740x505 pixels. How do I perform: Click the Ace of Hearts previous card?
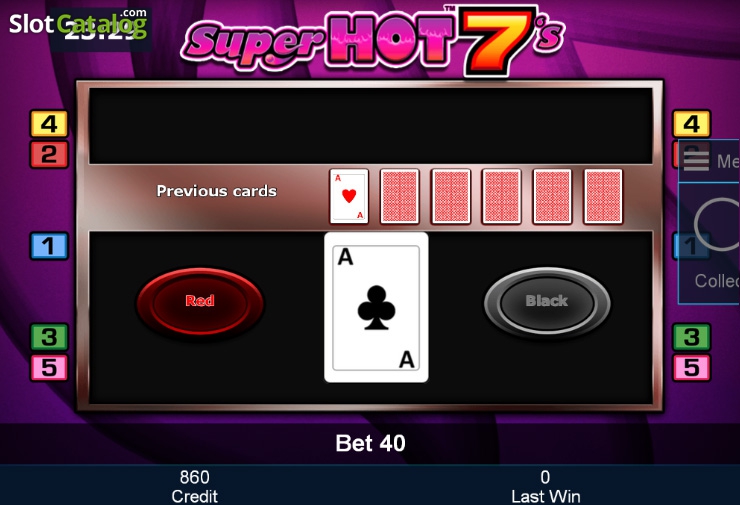click(349, 196)
